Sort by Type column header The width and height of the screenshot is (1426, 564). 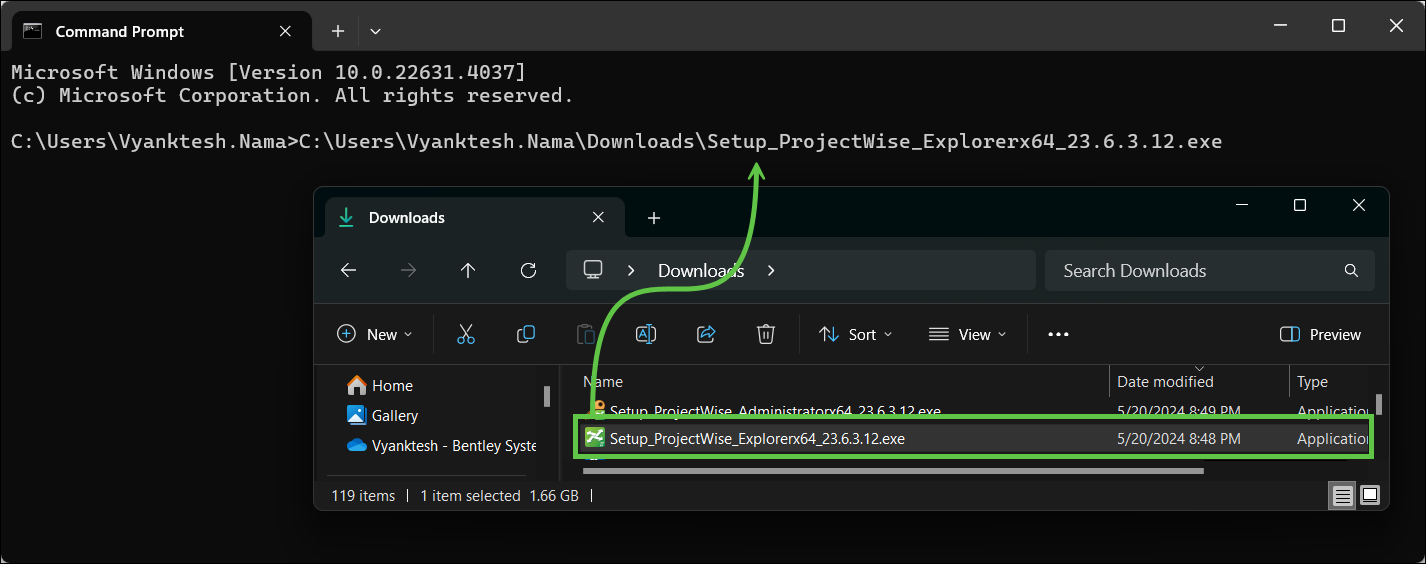1312,381
